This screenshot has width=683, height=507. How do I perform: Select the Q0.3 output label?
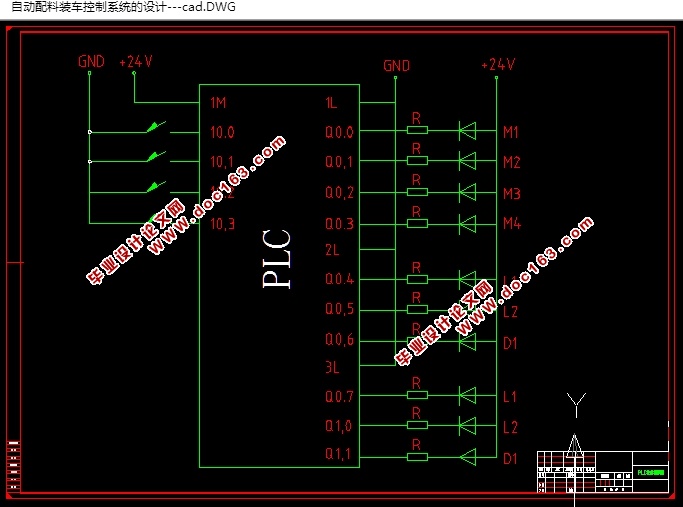click(x=339, y=224)
